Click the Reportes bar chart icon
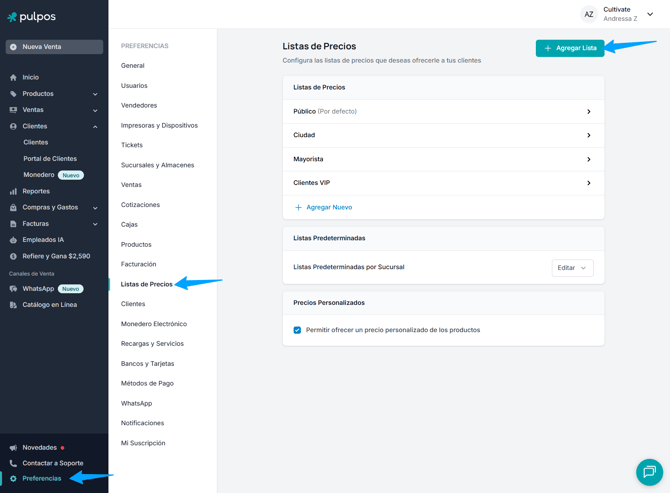The height and width of the screenshot is (493, 670). coord(13,191)
